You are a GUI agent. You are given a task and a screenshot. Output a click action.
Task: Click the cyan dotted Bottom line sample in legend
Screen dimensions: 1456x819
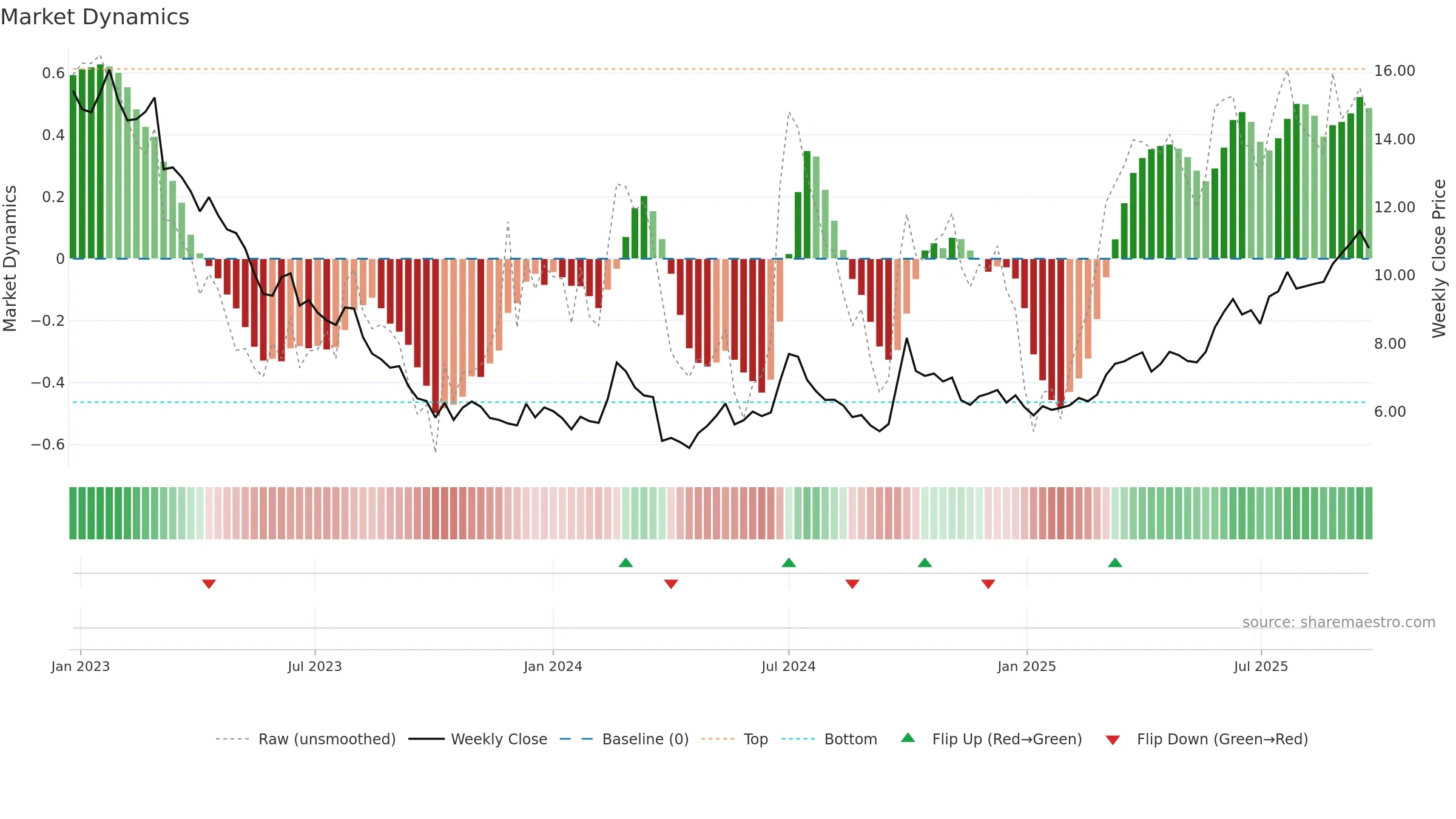(798, 739)
